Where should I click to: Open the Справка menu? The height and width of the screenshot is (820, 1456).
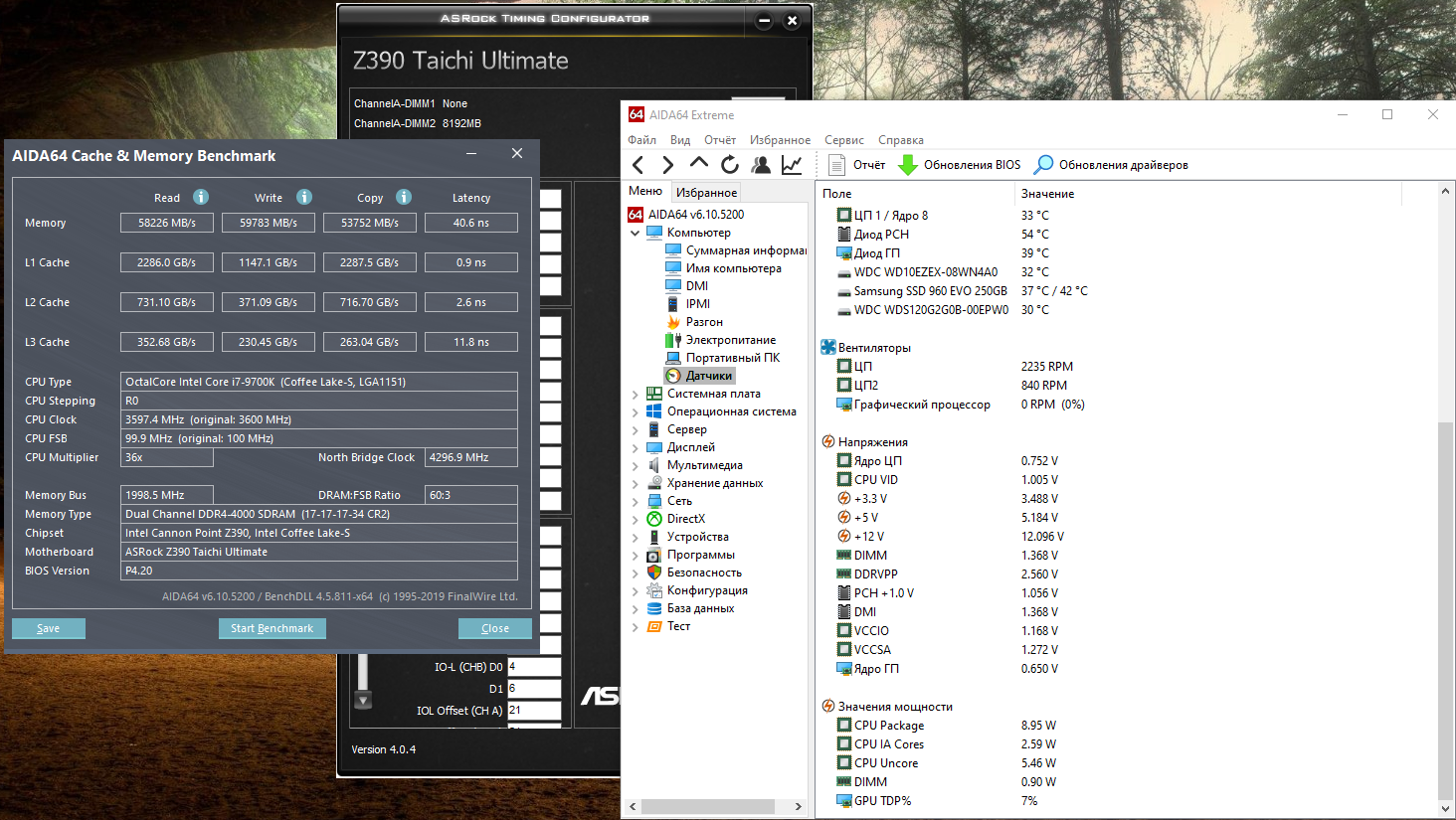(901, 140)
